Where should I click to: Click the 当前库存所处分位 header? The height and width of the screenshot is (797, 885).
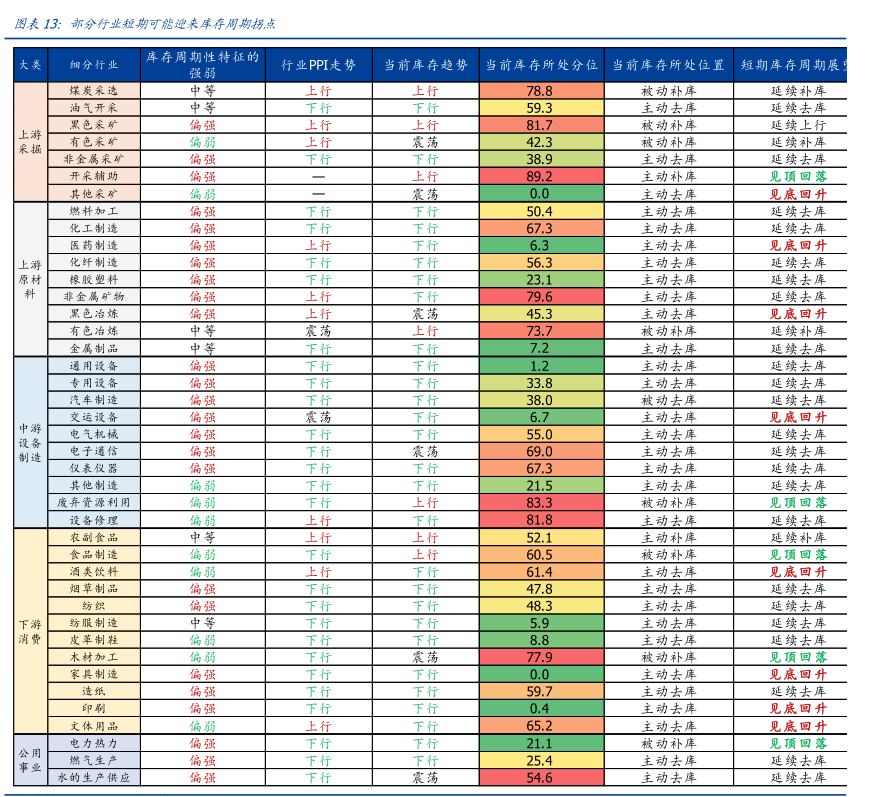point(540,65)
